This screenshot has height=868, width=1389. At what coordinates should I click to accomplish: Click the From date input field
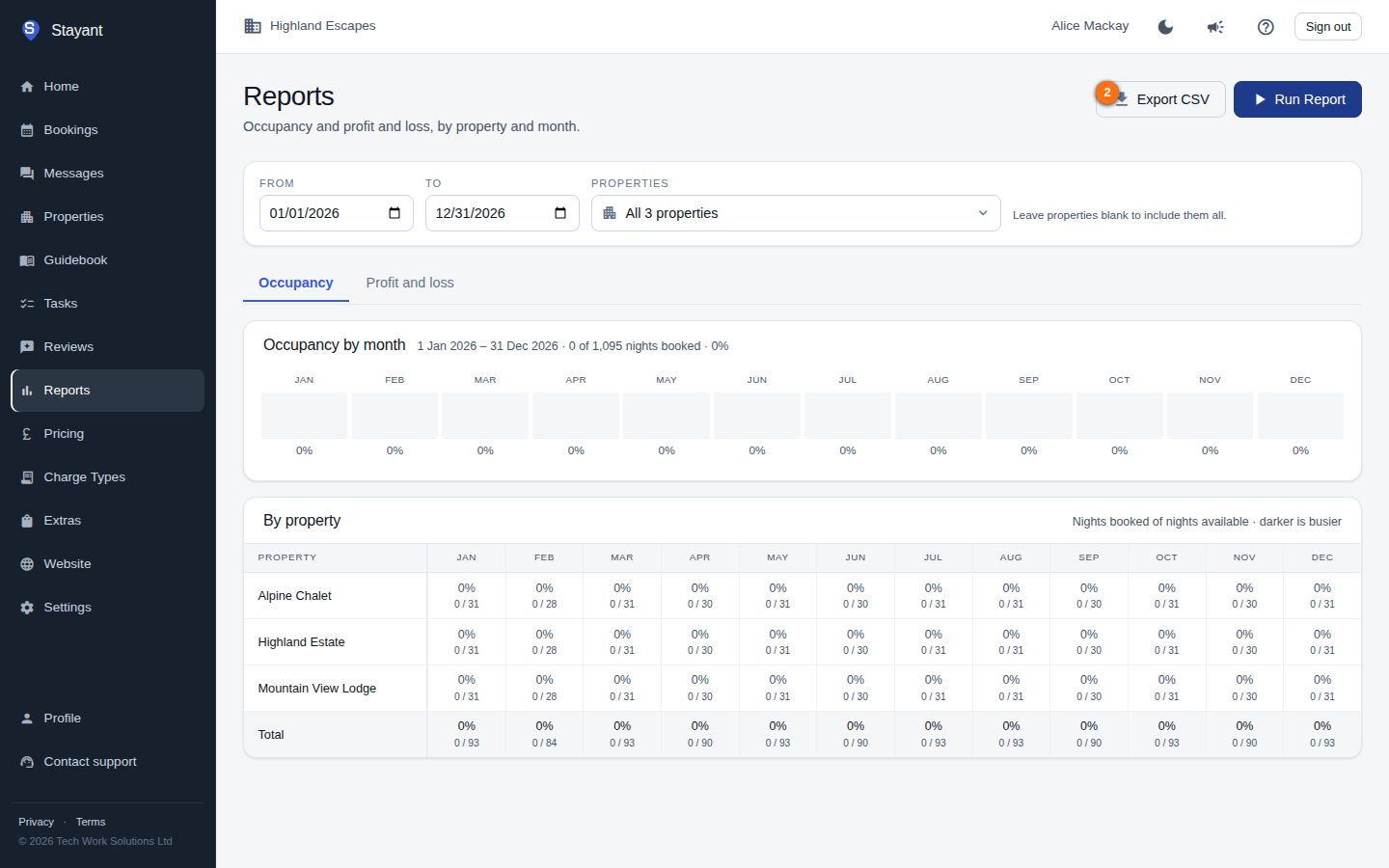[x=337, y=213]
